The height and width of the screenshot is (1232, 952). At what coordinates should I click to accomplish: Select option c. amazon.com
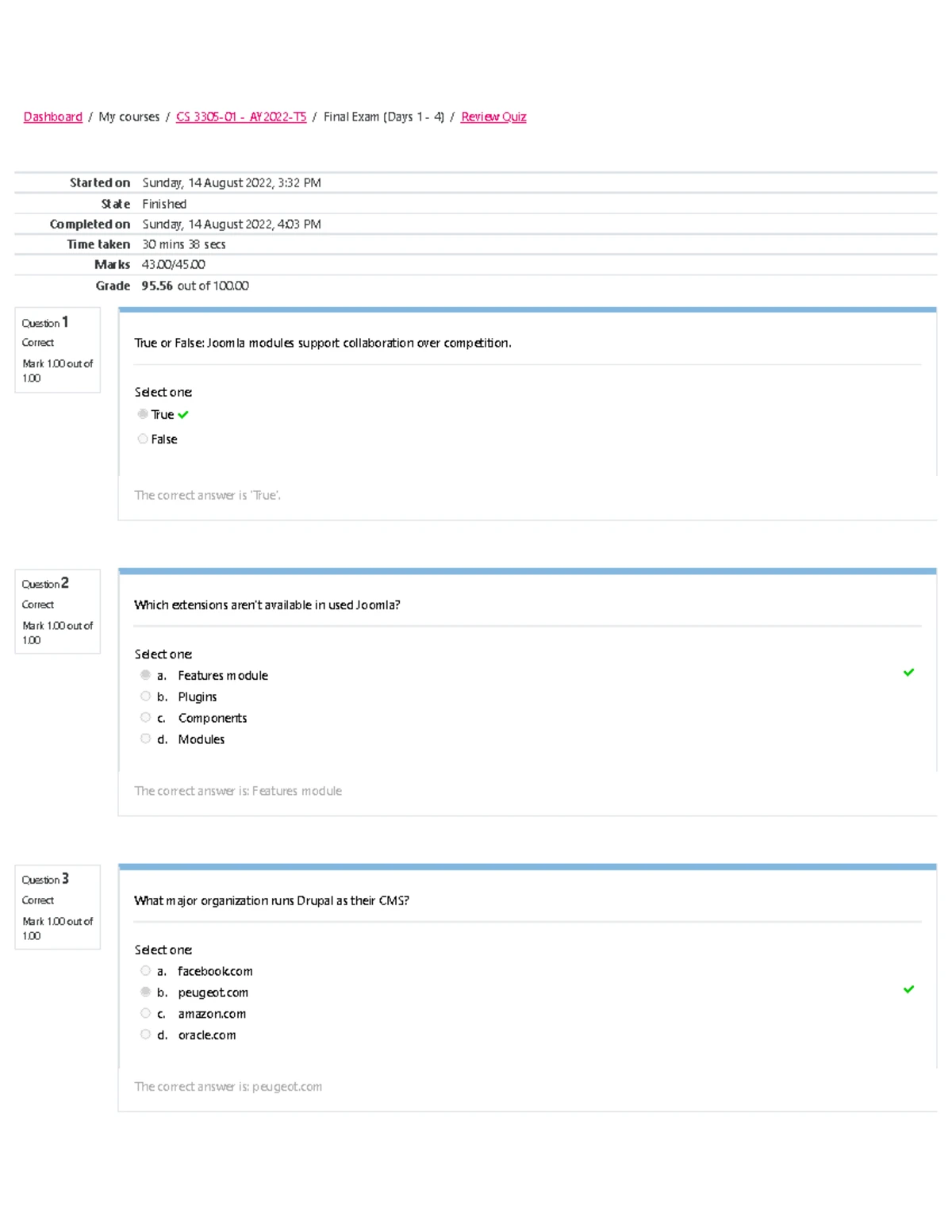(x=145, y=1013)
